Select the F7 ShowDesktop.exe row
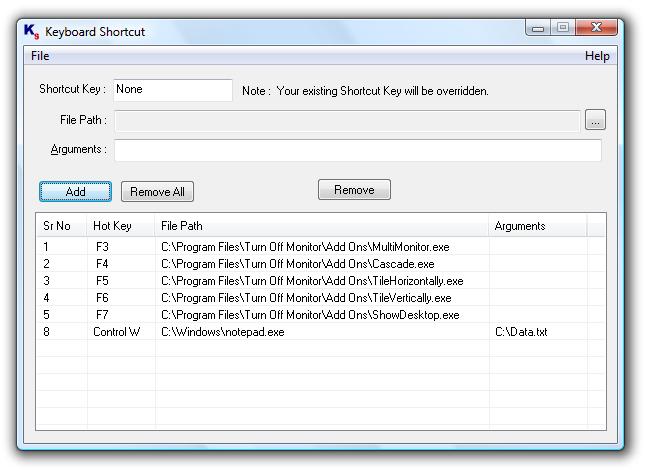The height and width of the screenshot is (470, 647). pos(321,315)
